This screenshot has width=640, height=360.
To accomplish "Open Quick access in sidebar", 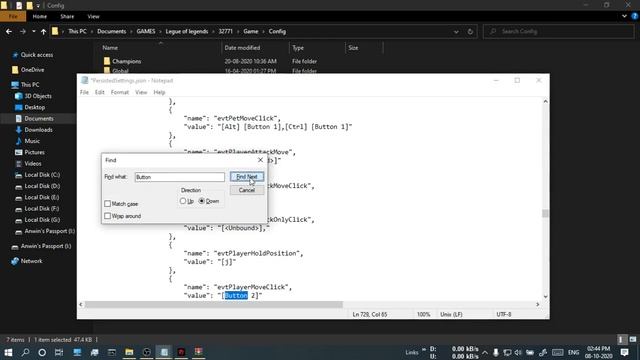I will (37, 55).
